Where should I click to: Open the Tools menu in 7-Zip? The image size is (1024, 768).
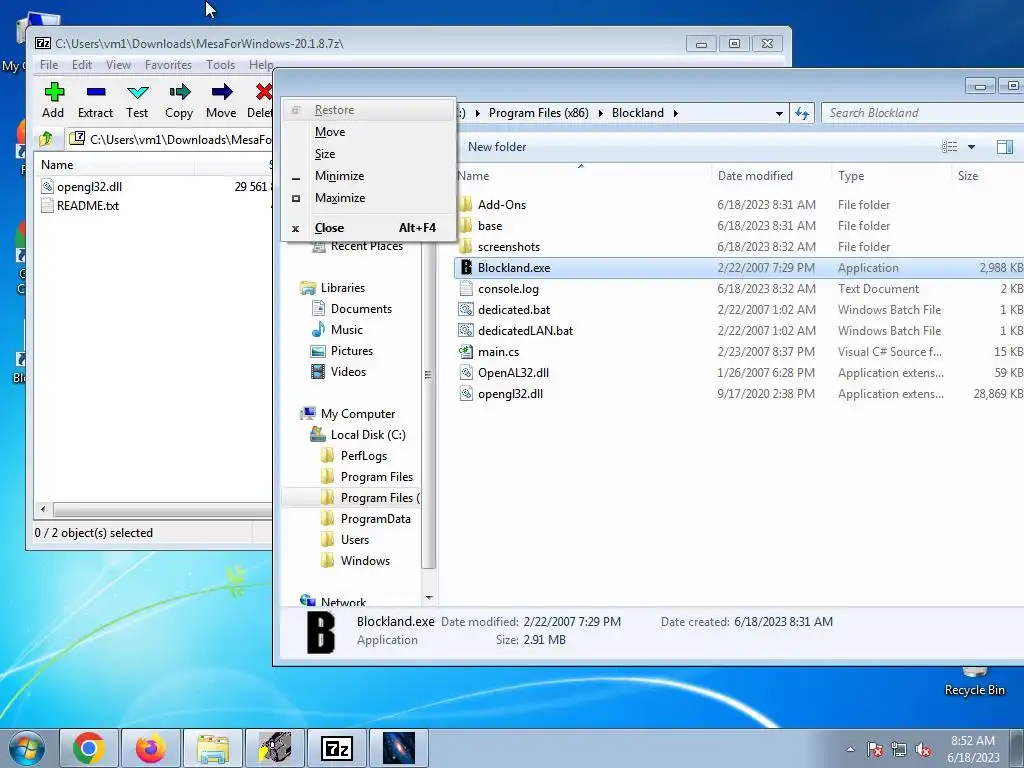point(220,65)
